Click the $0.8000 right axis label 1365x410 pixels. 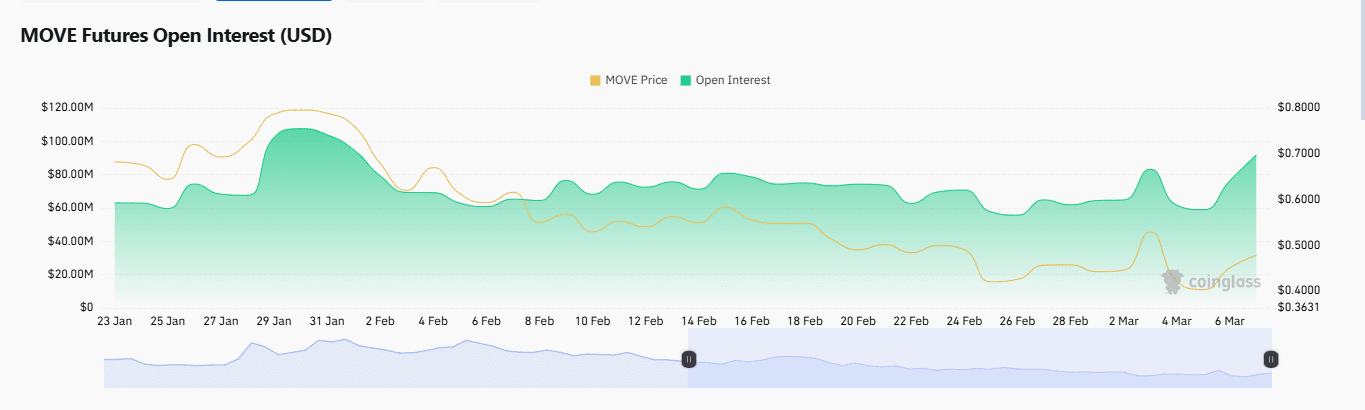[1298, 108]
